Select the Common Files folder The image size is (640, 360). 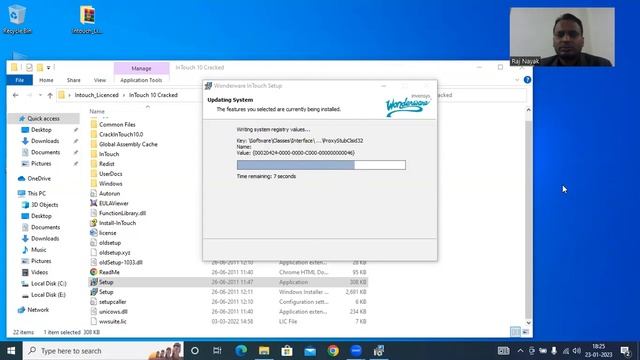coord(117,124)
